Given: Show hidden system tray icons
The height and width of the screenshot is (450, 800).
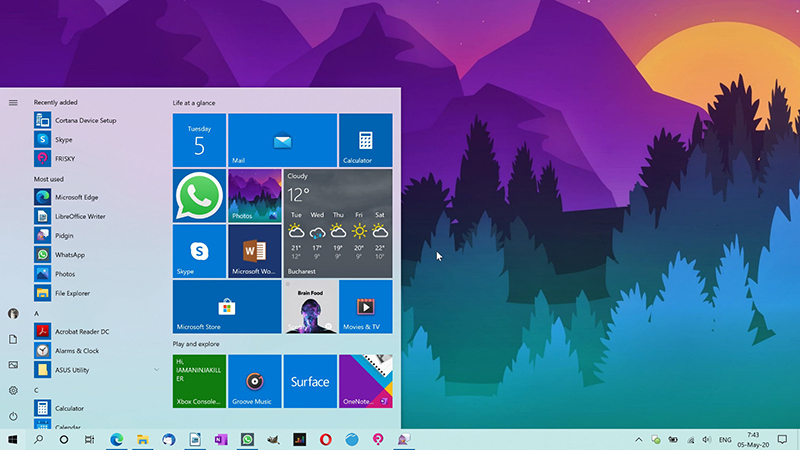Looking at the screenshot, I should [x=639, y=440].
